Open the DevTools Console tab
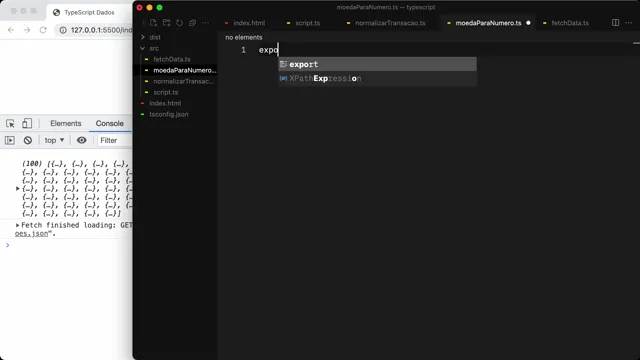 pyautogui.click(x=109, y=123)
